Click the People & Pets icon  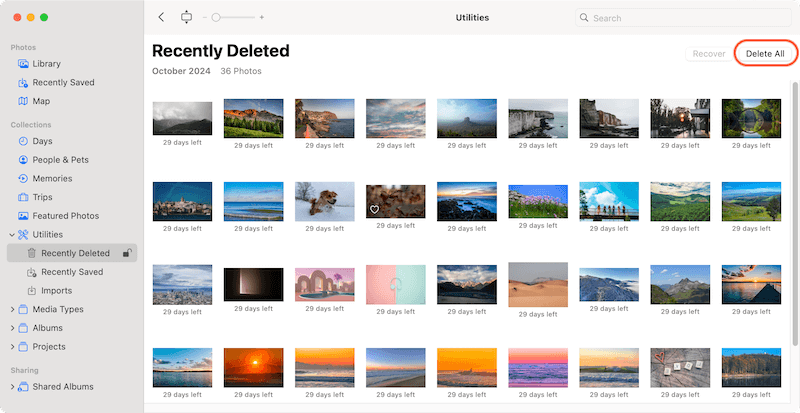[23, 160]
